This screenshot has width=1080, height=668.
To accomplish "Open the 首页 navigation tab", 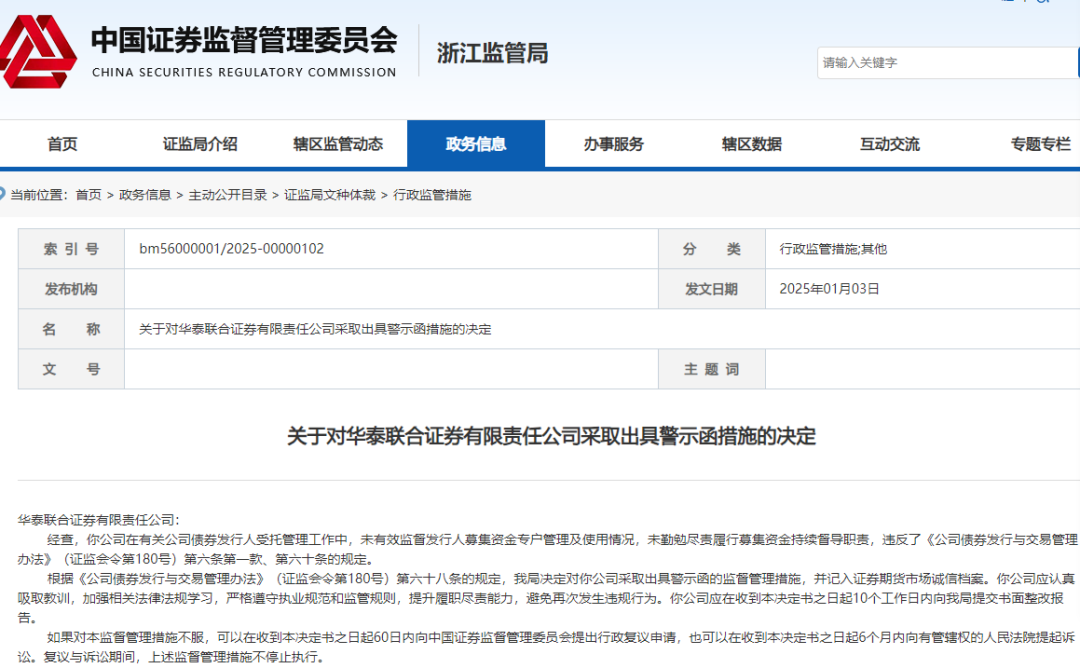I will pyautogui.click(x=62, y=144).
